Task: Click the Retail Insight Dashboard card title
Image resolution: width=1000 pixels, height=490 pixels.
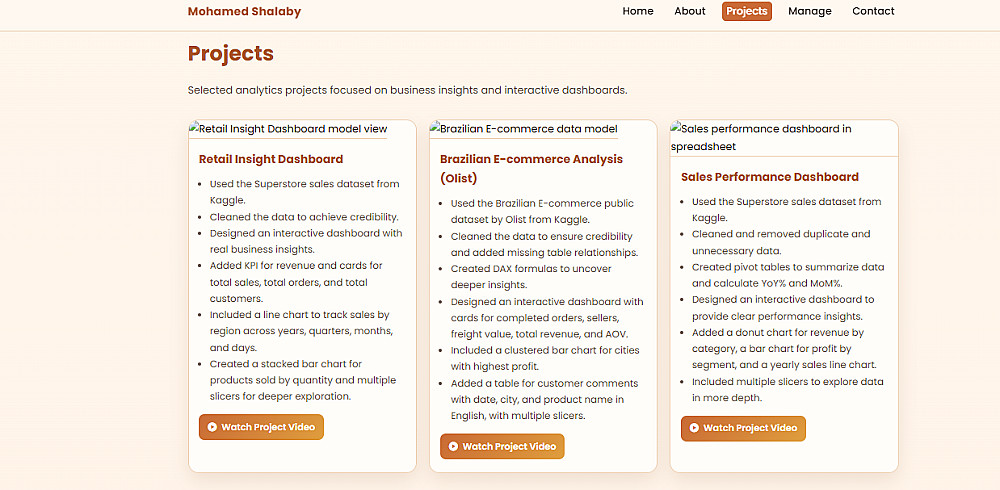Action: [271, 159]
